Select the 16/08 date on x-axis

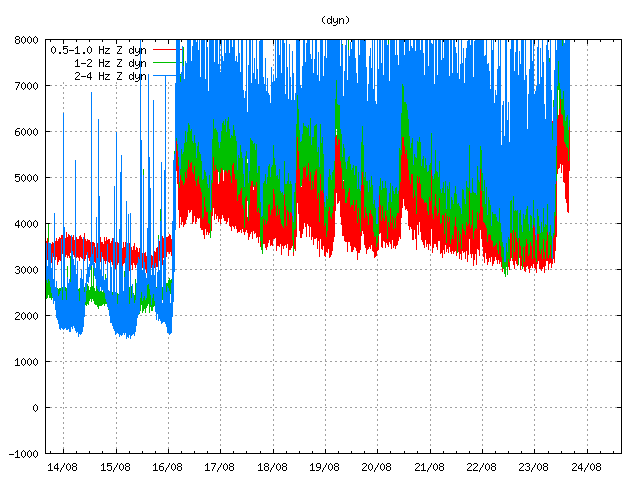[167, 467]
